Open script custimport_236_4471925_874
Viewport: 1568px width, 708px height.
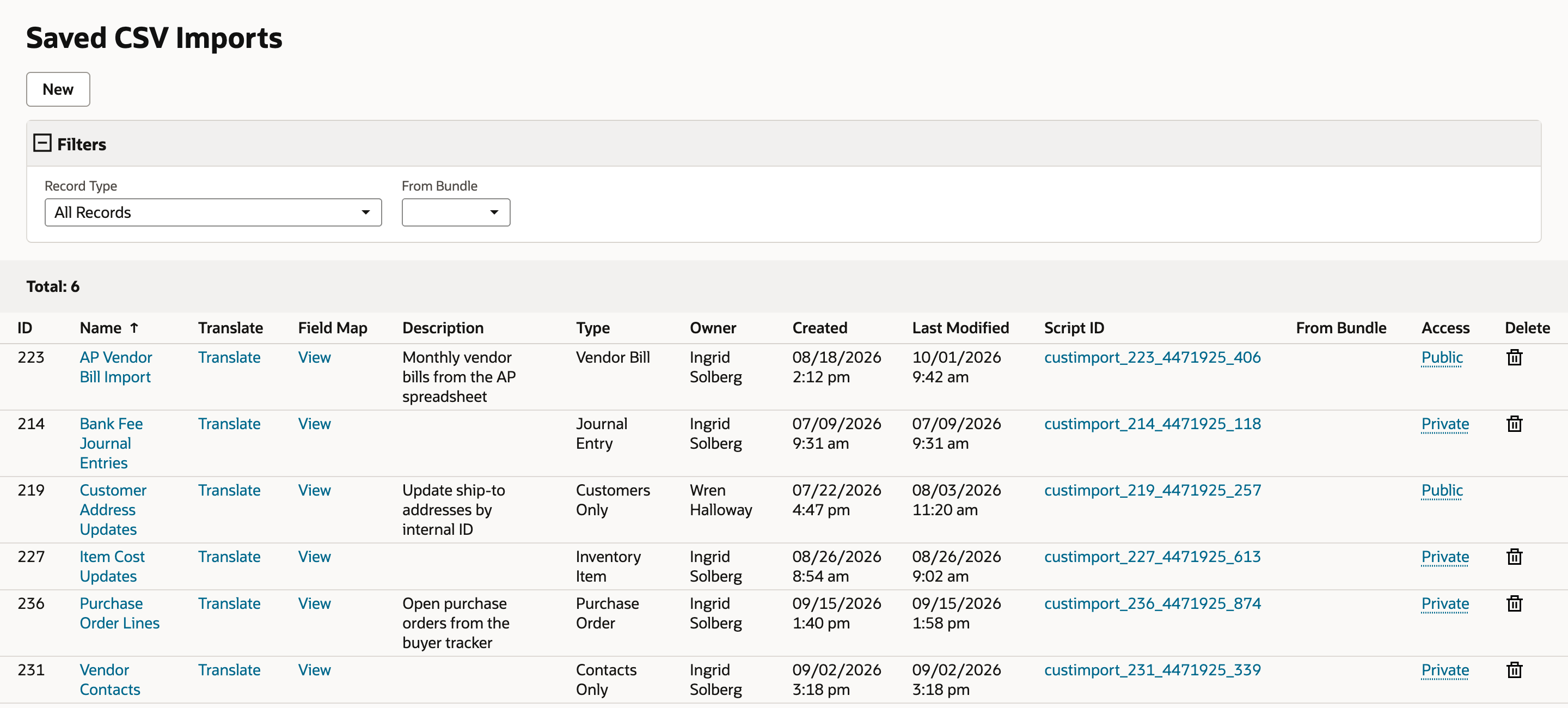(1152, 603)
